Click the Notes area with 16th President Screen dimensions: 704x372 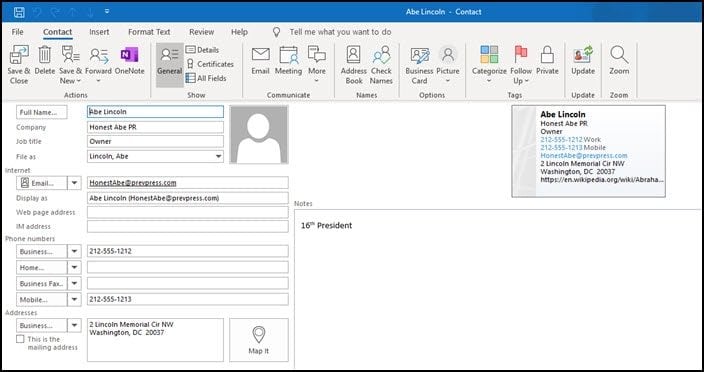(498, 289)
